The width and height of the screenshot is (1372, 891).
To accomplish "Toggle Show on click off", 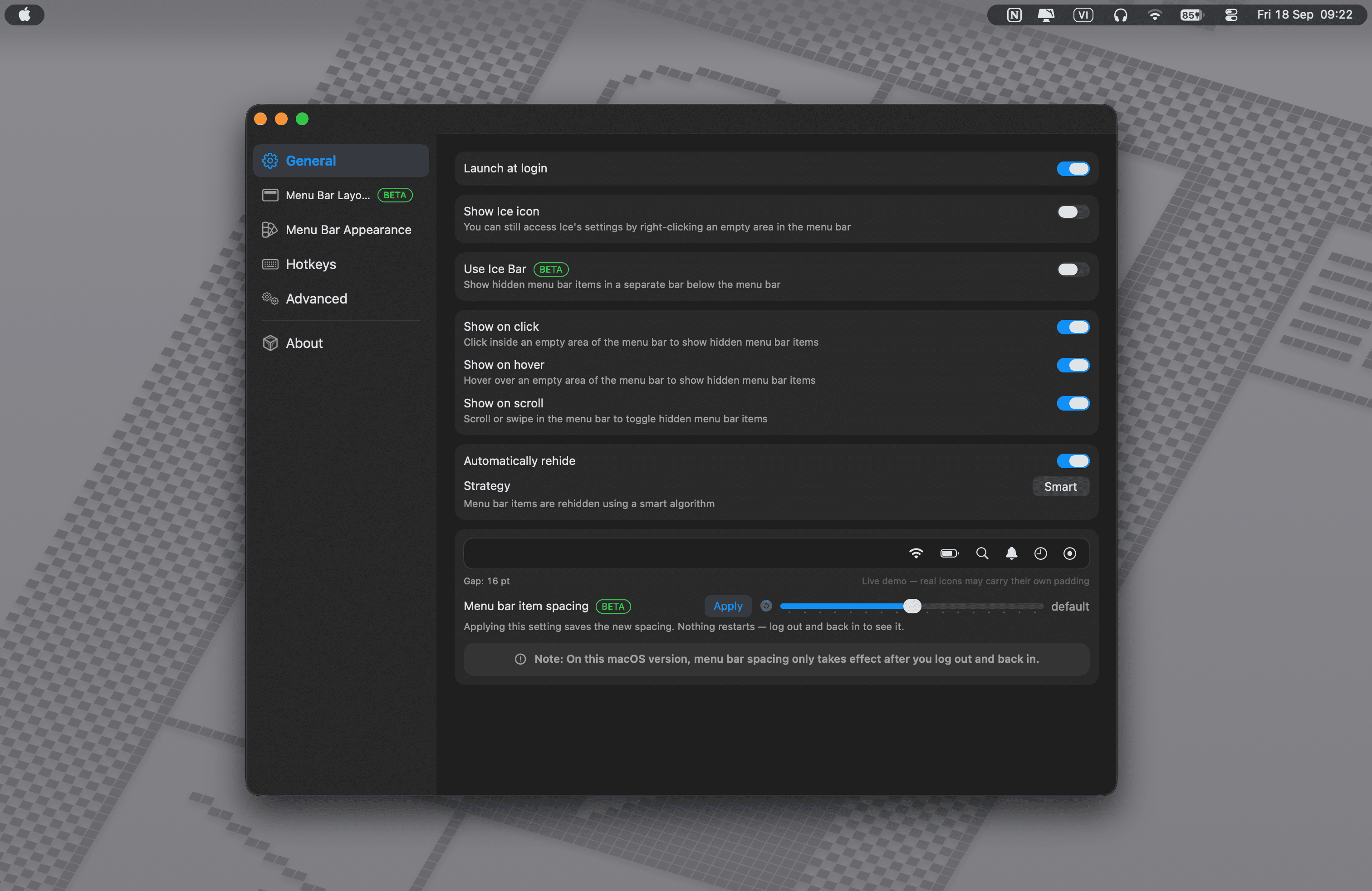I will pyautogui.click(x=1073, y=327).
